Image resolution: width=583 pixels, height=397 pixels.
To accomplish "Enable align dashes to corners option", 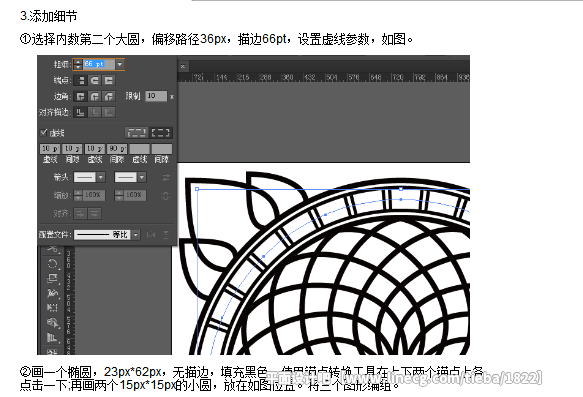I will [x=161, y=133].
